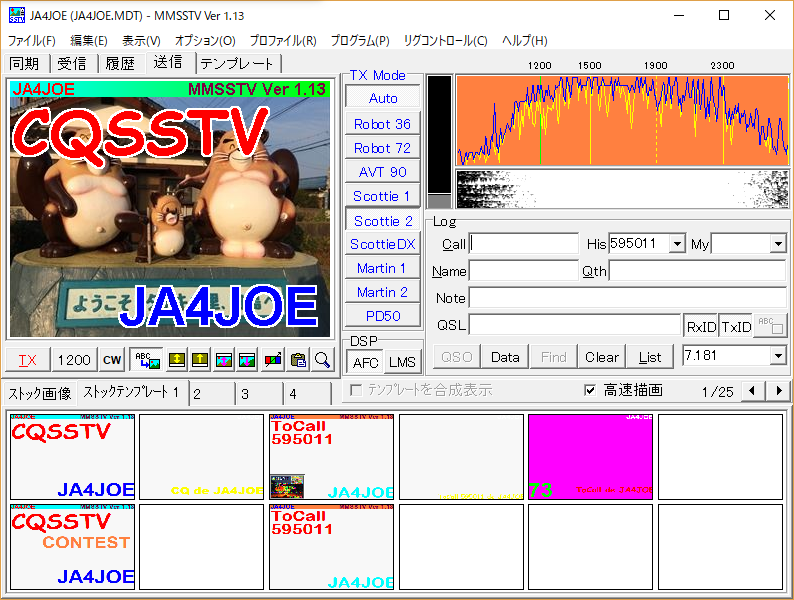Open オプション(O) menu
The height and width of the screenshot is (600, 794).
tap(205, 41)
